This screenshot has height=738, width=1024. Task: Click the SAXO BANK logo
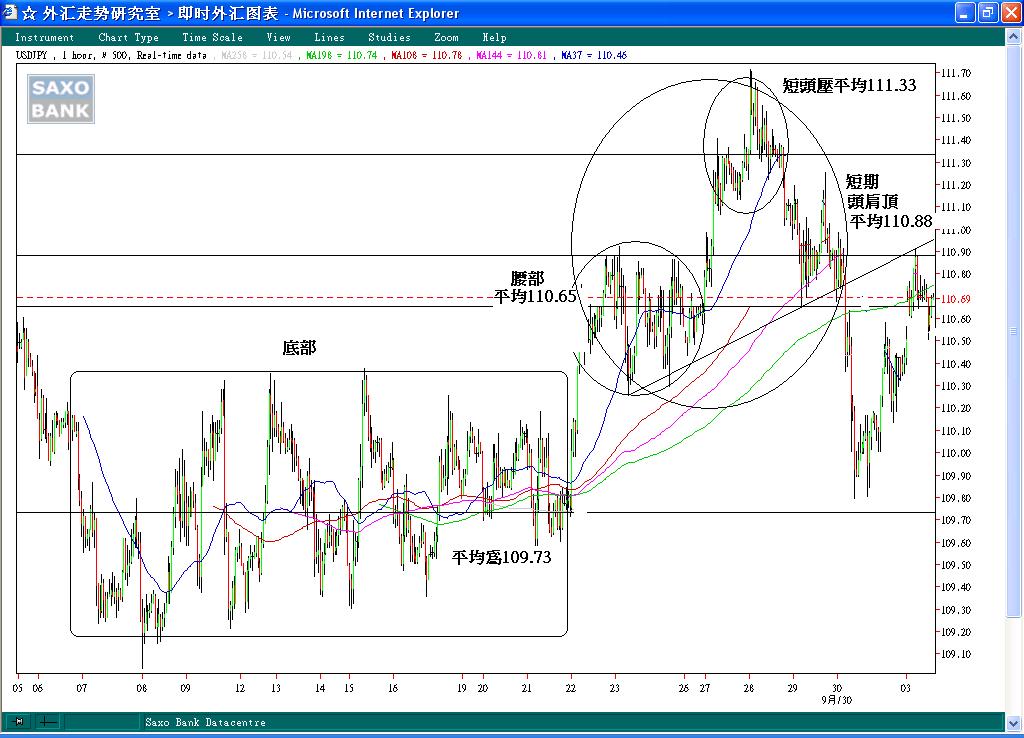coord(61,99)
